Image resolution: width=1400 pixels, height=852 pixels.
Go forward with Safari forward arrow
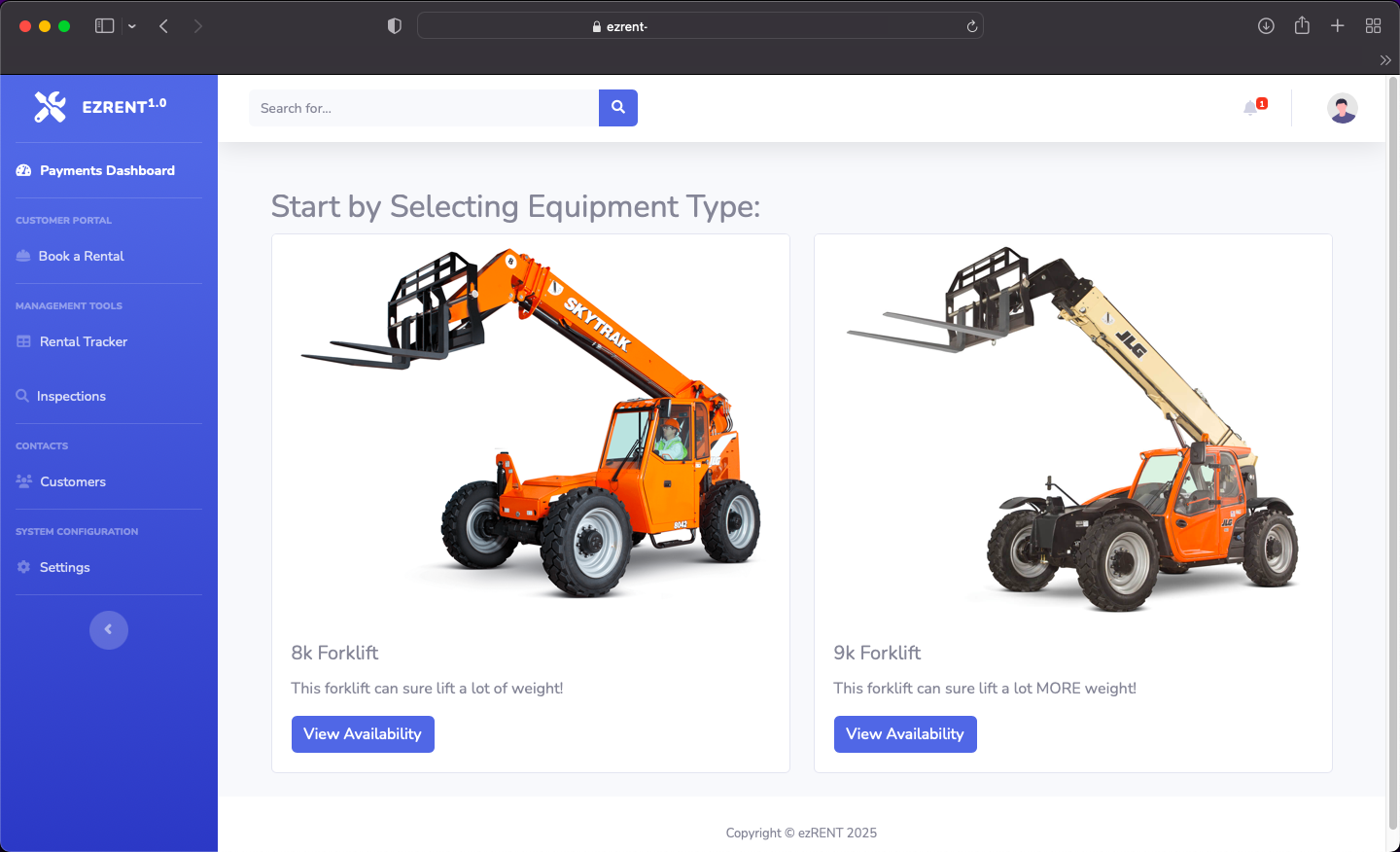[x=198, y=26]
